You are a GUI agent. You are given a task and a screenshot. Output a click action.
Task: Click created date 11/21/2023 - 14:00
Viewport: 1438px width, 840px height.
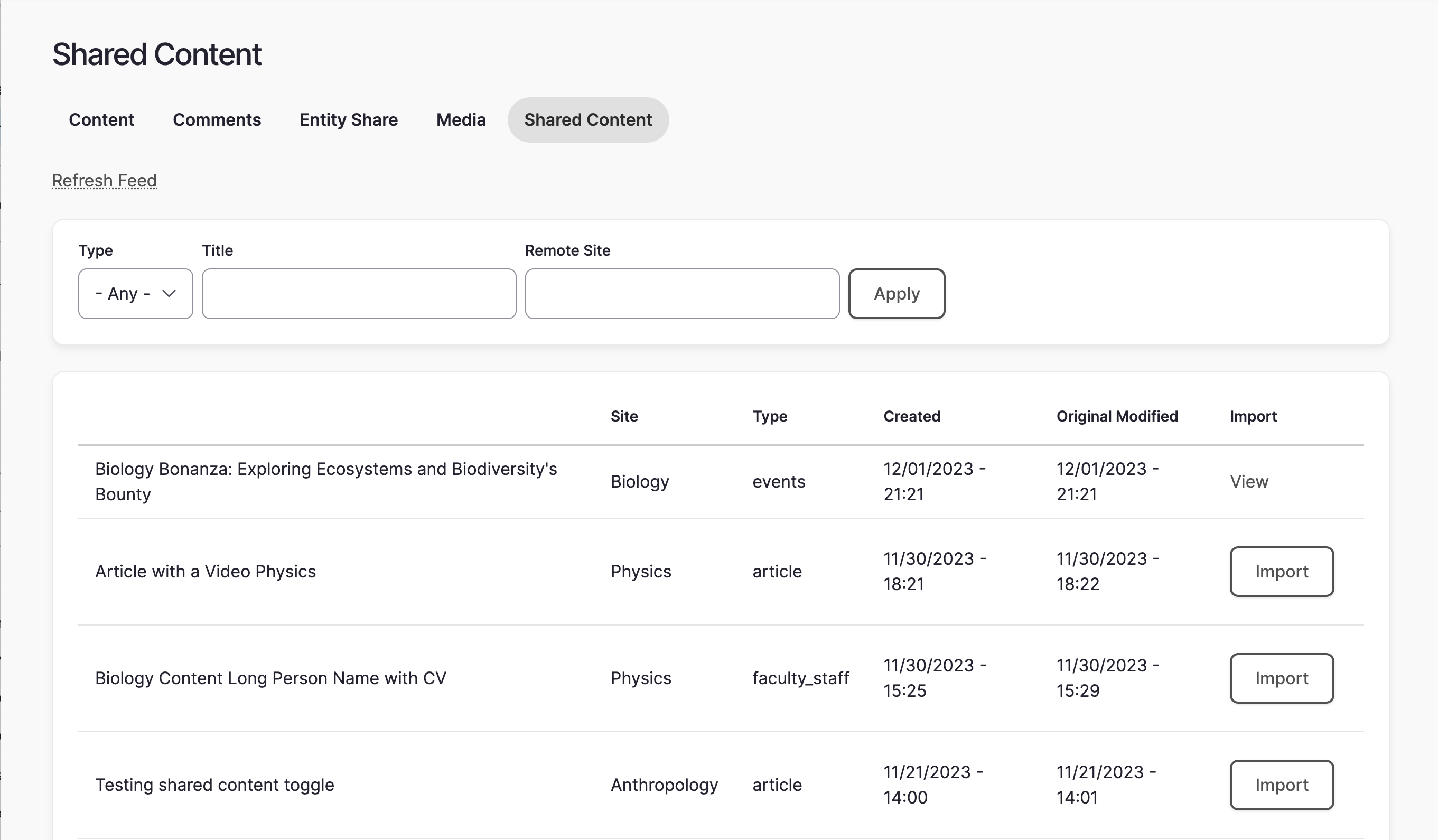click(x=933, y=785)
